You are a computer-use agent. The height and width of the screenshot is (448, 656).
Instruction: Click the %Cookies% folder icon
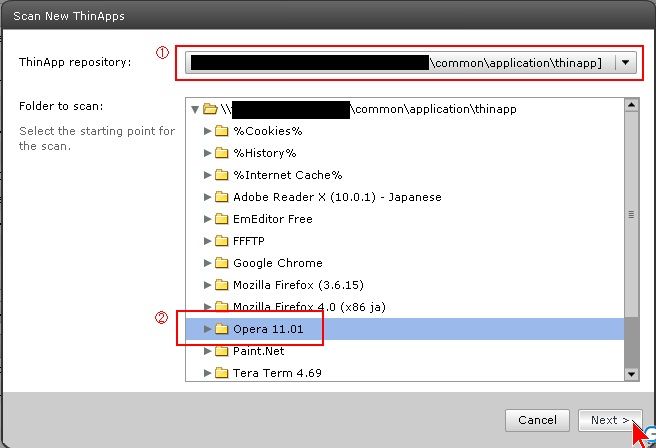(x=221, y=131)
